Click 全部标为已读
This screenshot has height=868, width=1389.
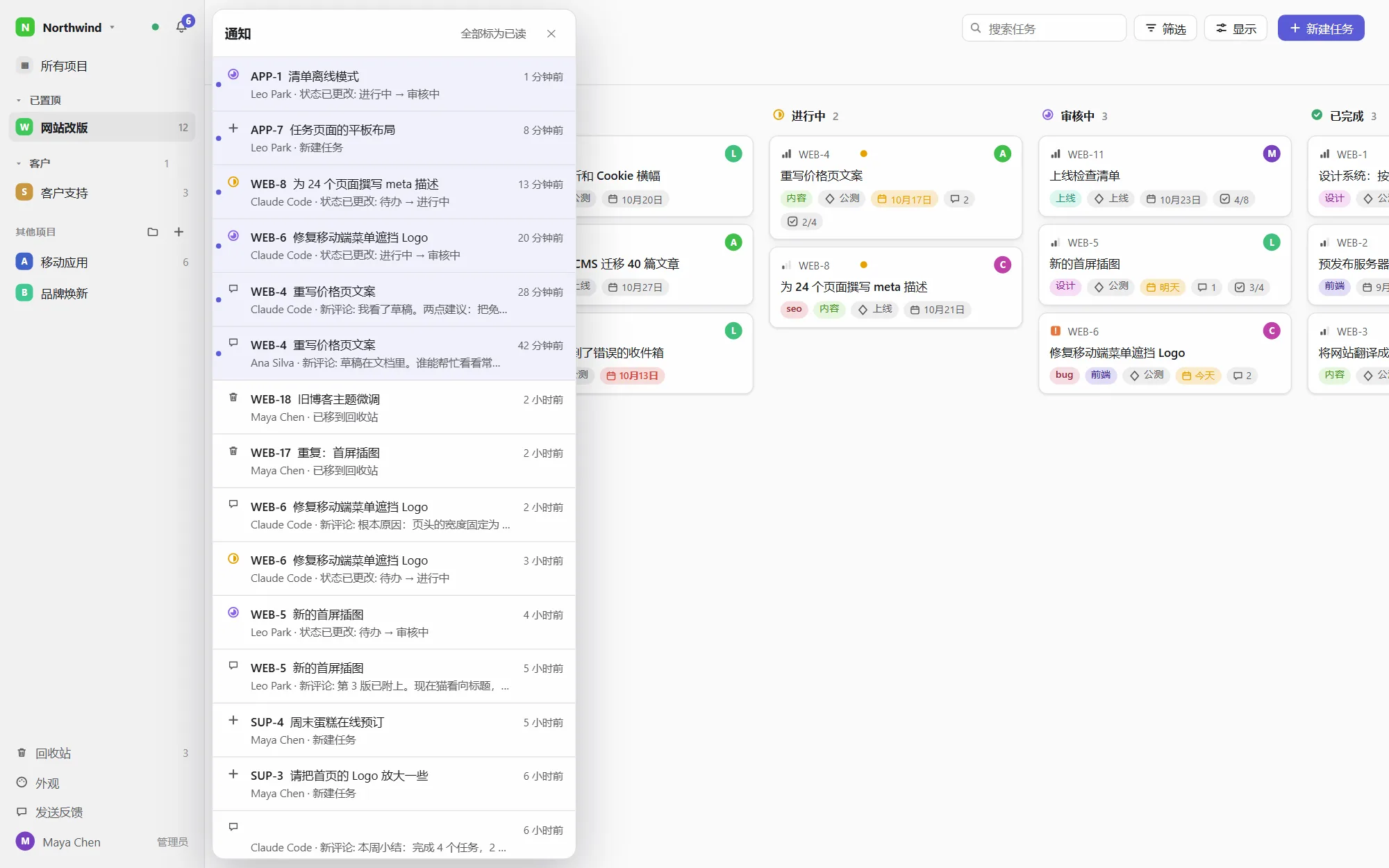(x=493, y=33)
